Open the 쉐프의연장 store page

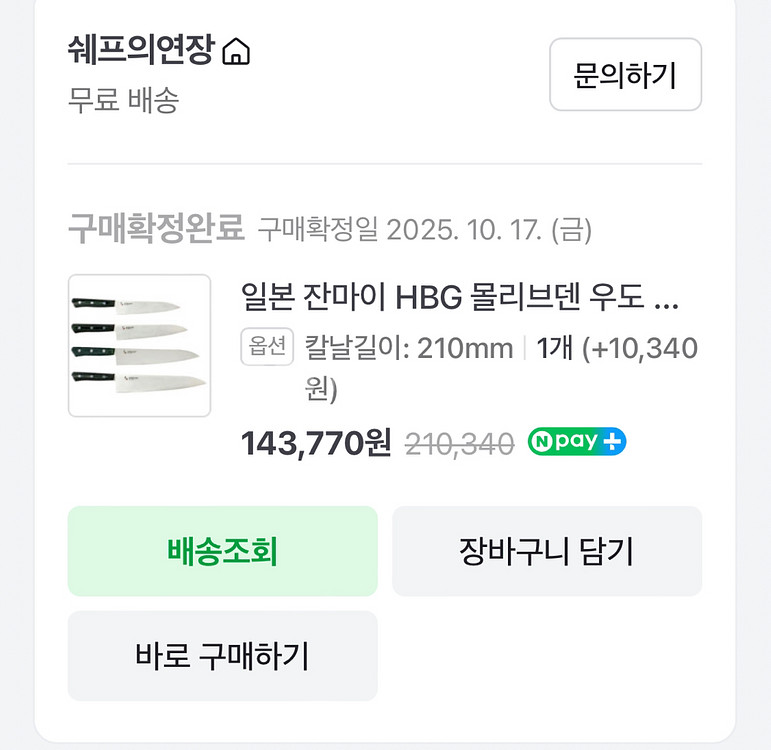point(141,50)
